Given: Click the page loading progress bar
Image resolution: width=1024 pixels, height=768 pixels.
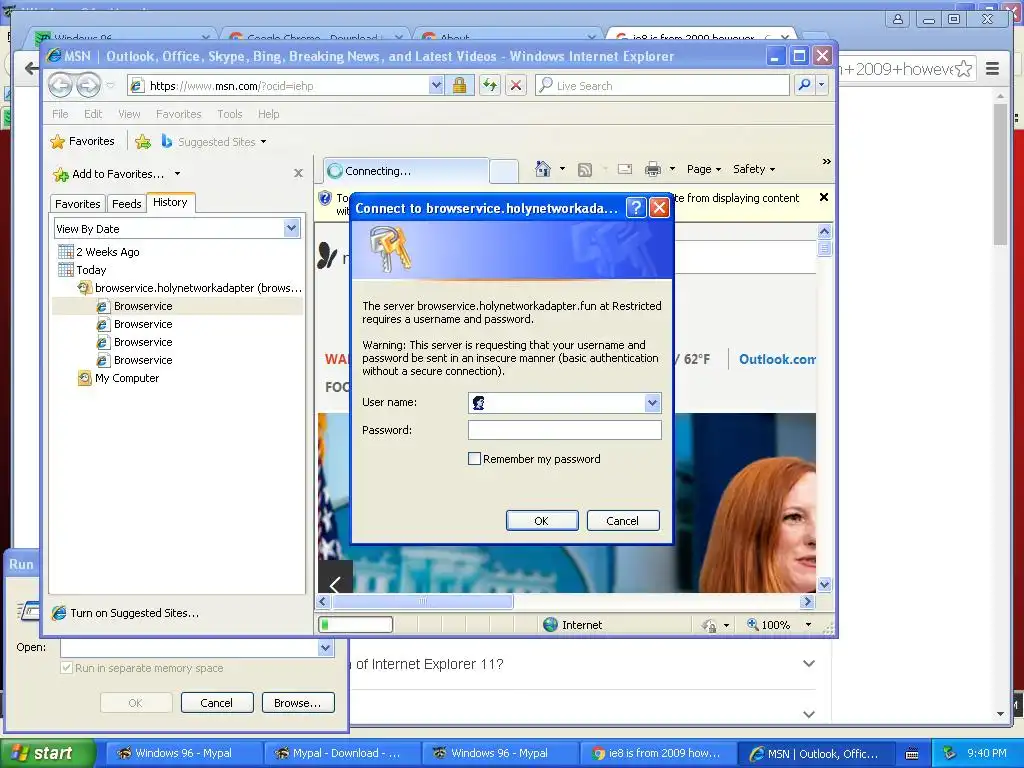Looking at the screenshot, I should (355, 625).
